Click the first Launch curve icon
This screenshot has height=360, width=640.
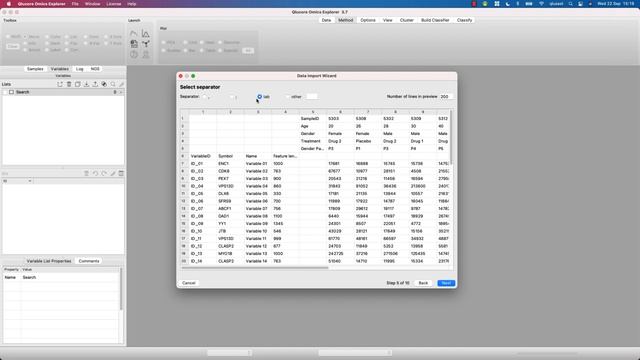134,33
